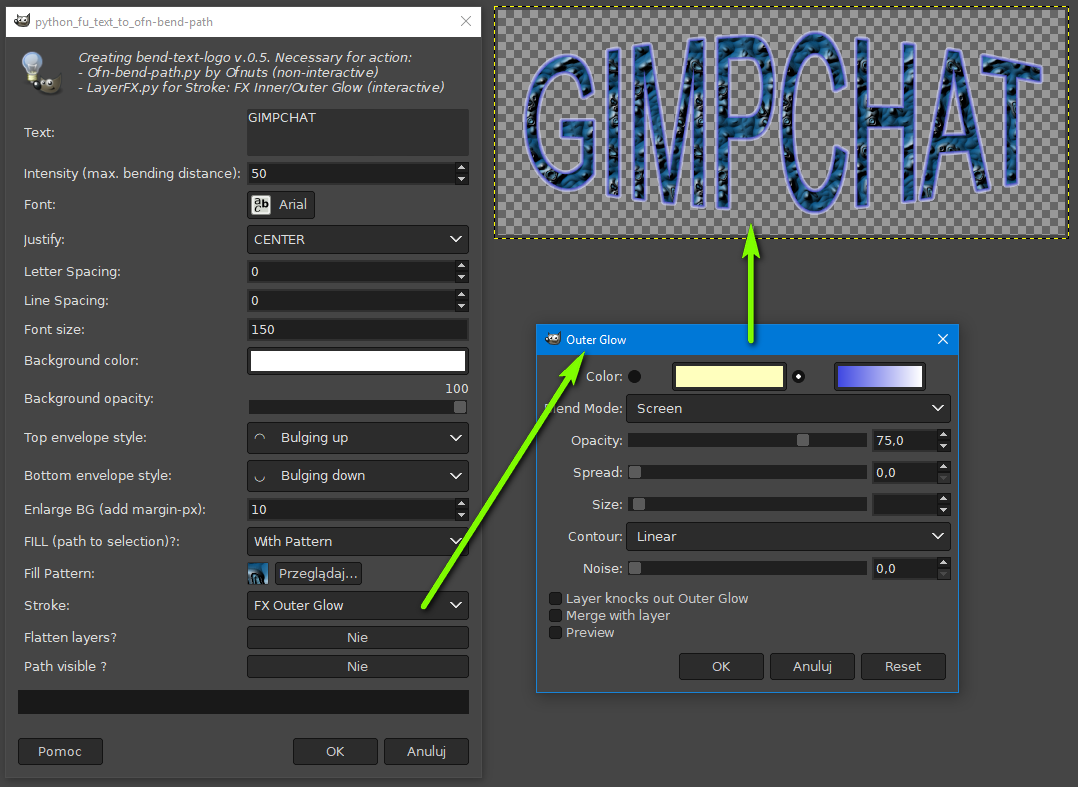Toggle the Path visible Nie button
Image resolution: width=1078 pixels, height=787 pixels.
click(358, 666)
